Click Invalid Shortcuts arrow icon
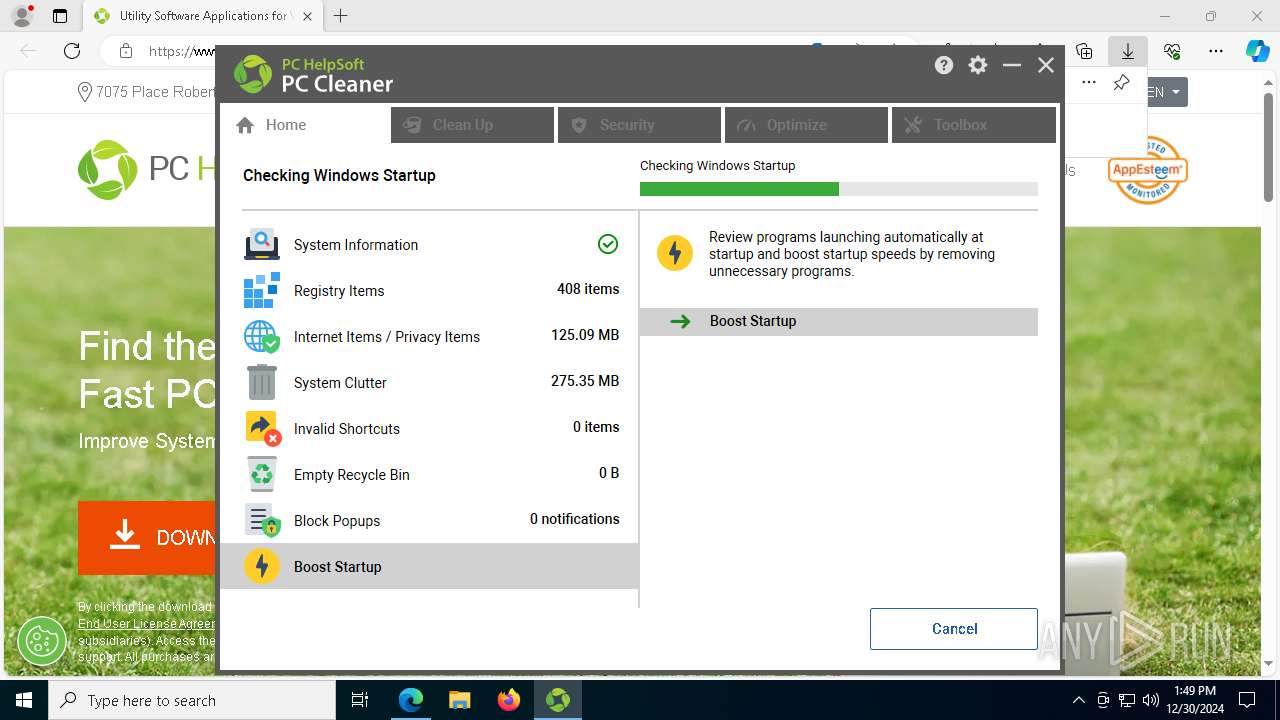This screenshot has height=720, width=1280. [x=262, y=428]
